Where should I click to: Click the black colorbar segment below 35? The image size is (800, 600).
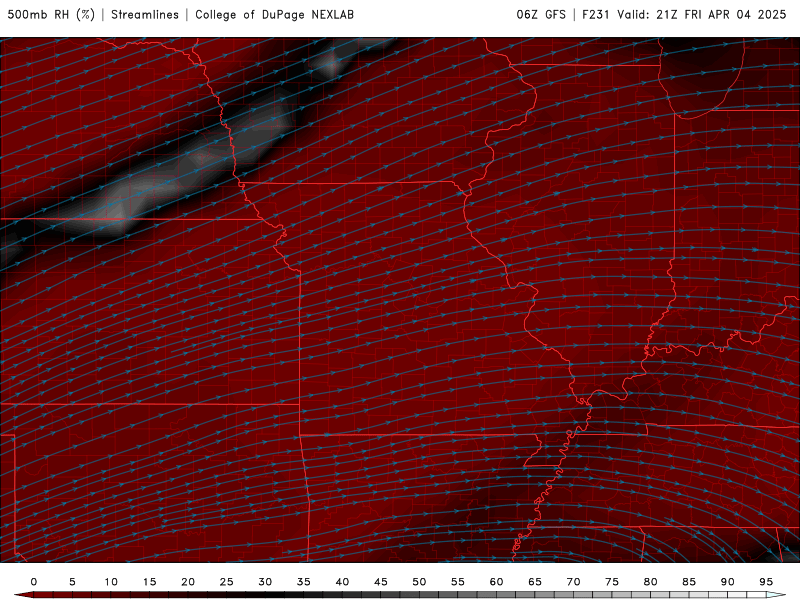[x=294, y=595]
